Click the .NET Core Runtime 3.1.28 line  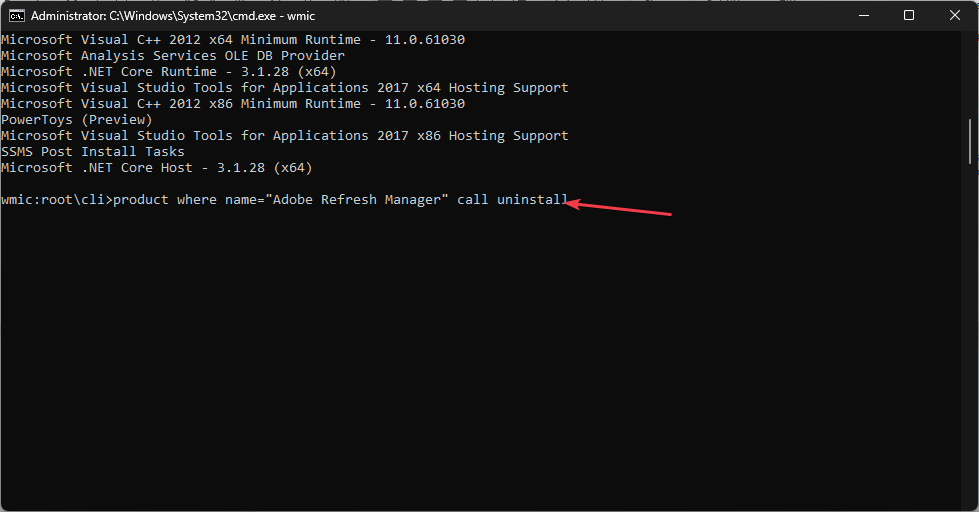click(x=169, y=72)
